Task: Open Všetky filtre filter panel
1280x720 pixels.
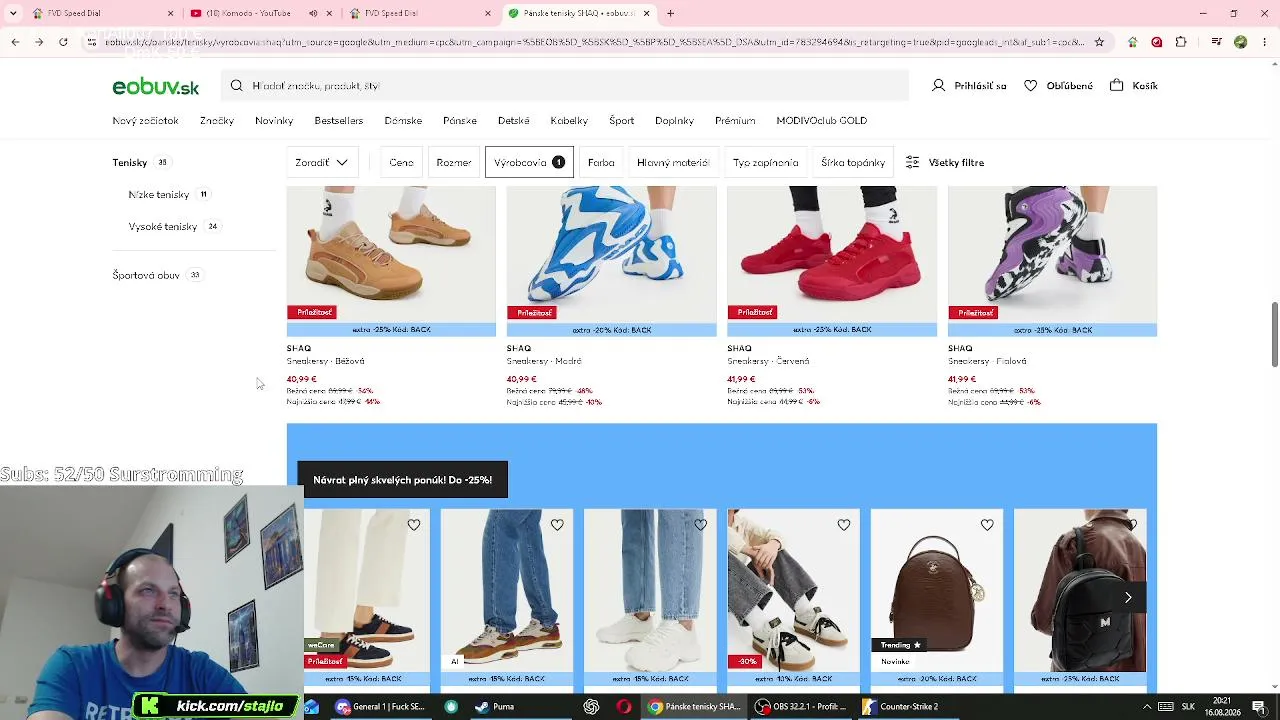Action: 945,162
